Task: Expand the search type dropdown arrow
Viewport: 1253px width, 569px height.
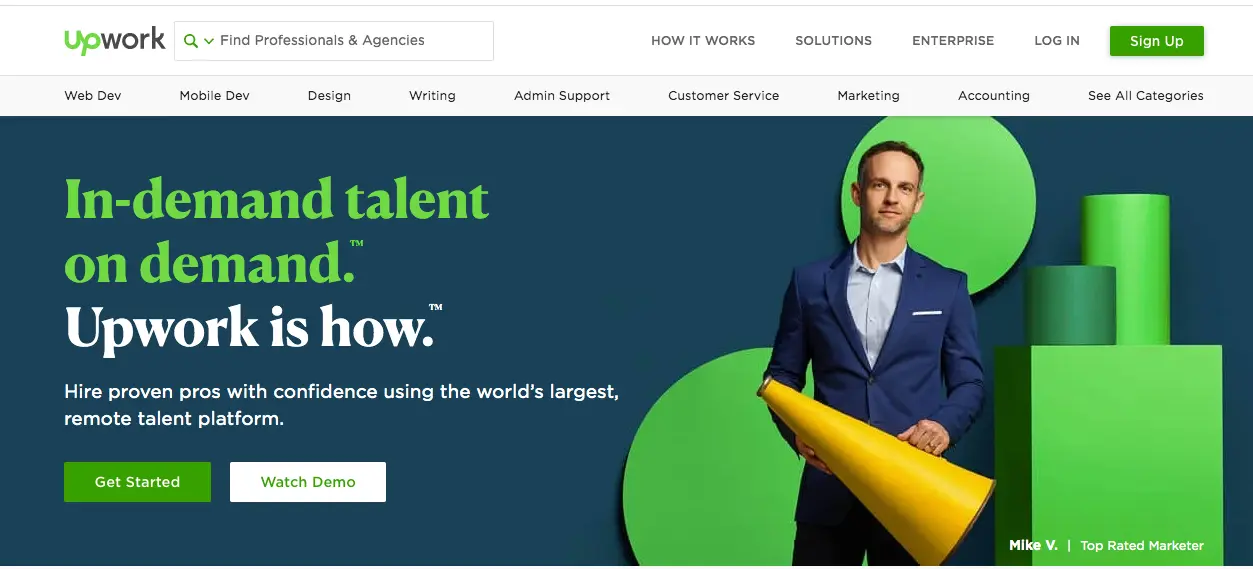Action: pyautogui.click(x=209, y=41)
